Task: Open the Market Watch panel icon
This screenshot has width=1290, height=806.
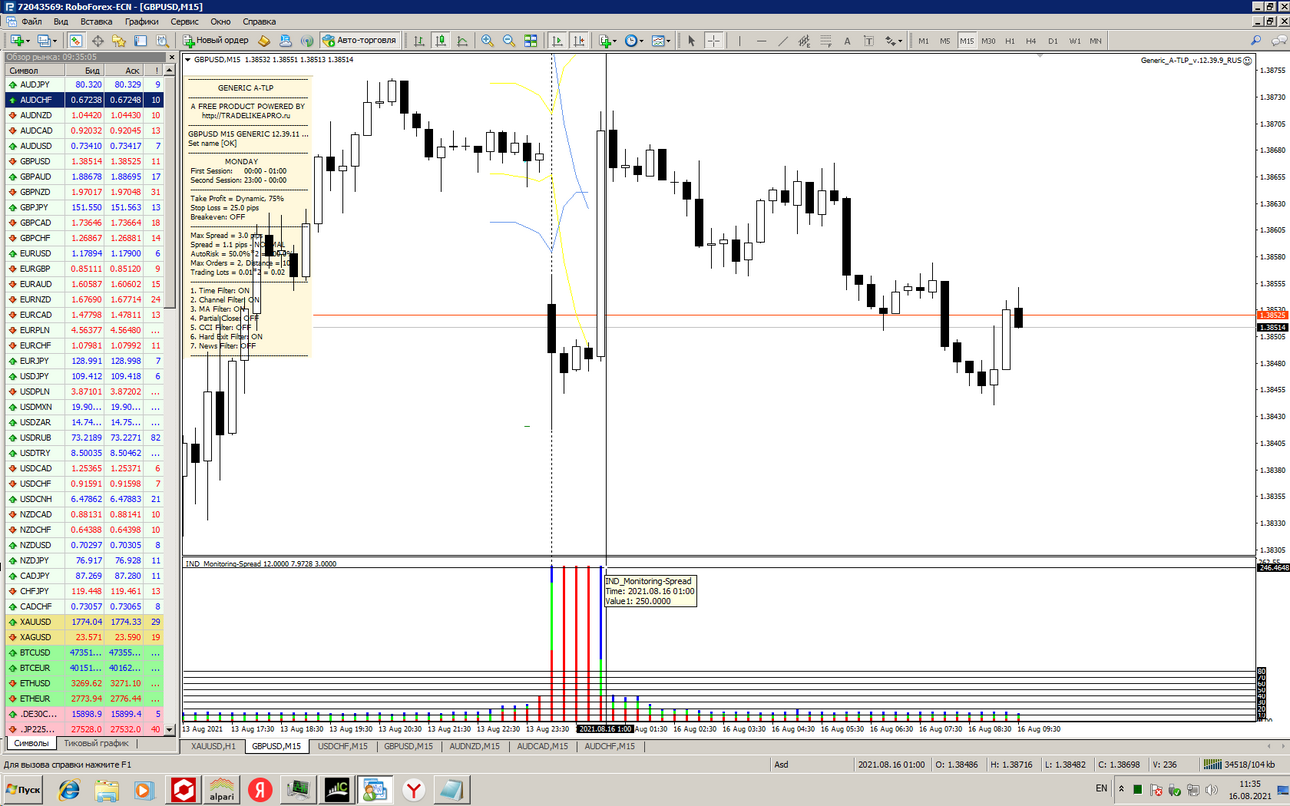Action: coord(76,41)
